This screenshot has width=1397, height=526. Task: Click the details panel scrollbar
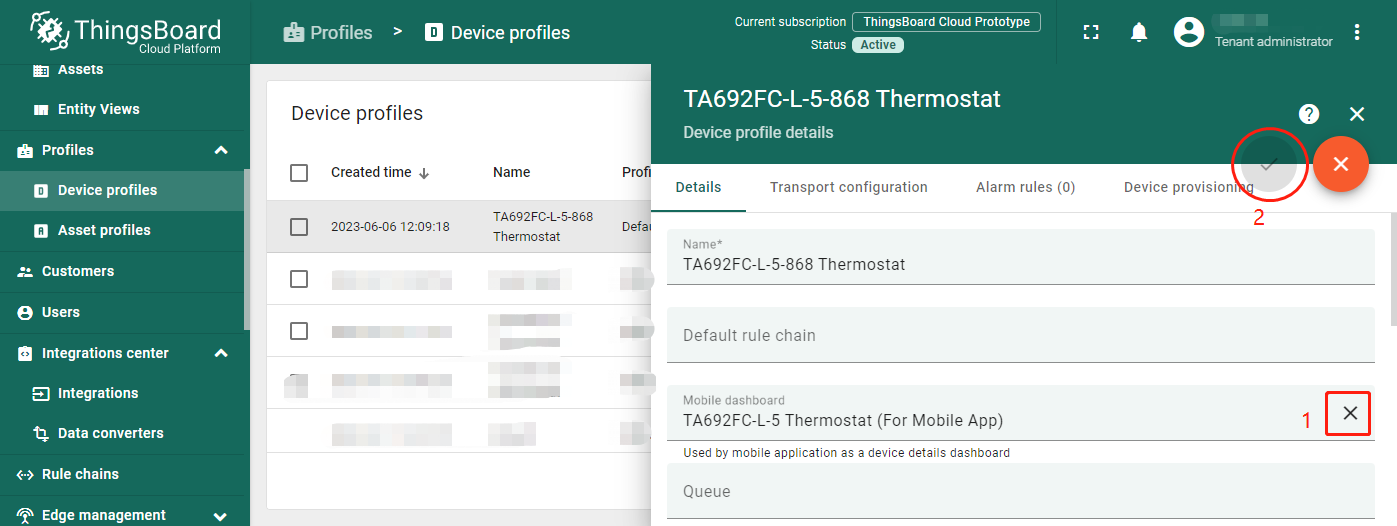click(1393, 270)
